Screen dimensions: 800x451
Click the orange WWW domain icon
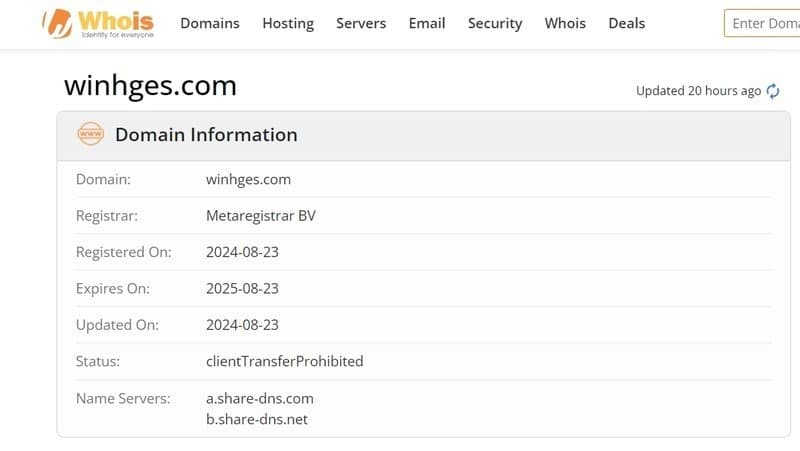click(x=91, y=135)
